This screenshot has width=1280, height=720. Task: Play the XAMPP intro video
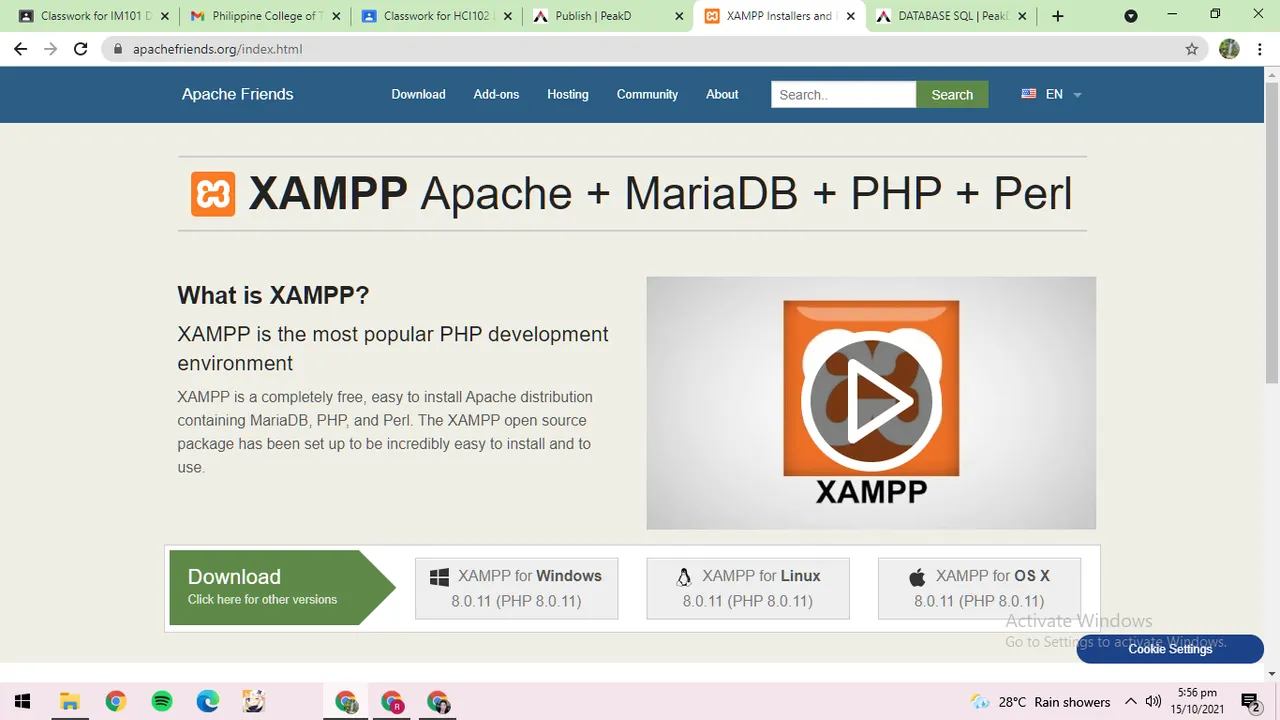coord(871,401)
